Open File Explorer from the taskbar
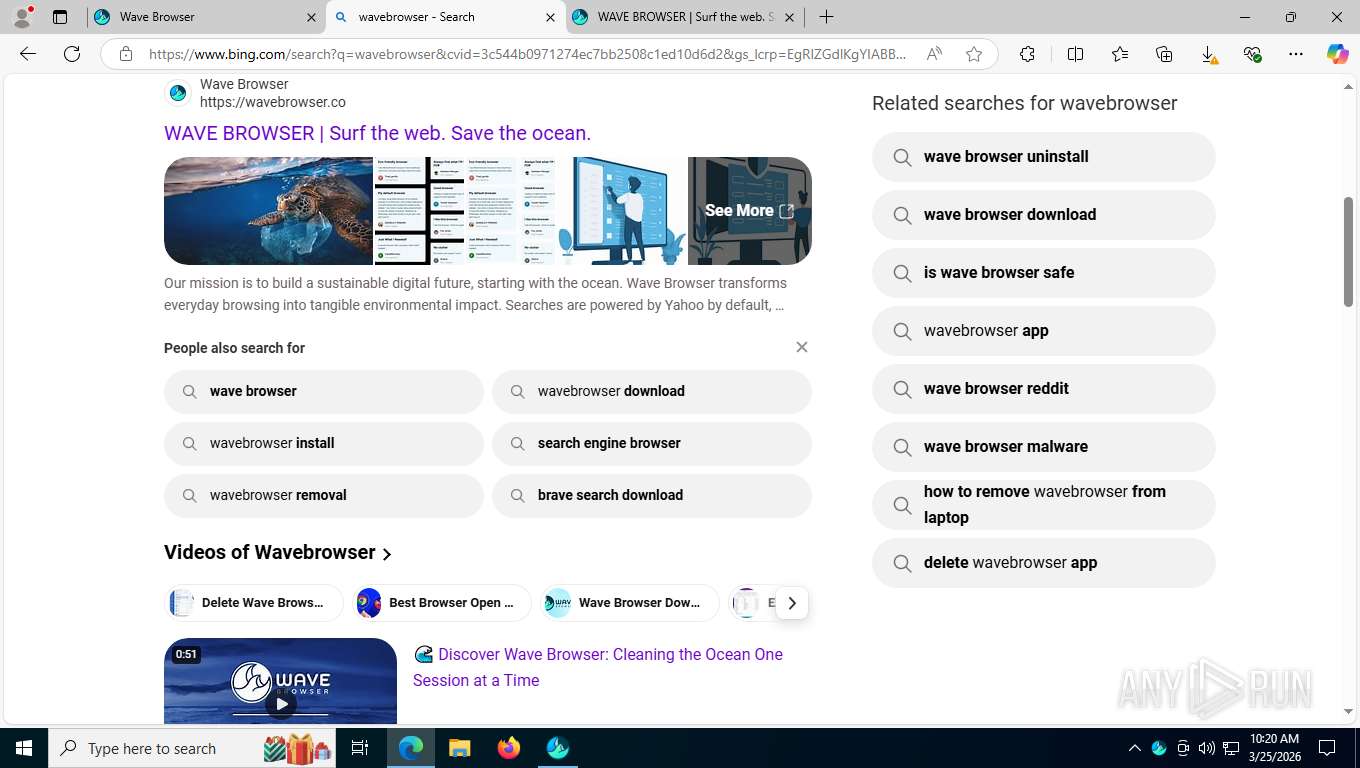 (459, 748)
